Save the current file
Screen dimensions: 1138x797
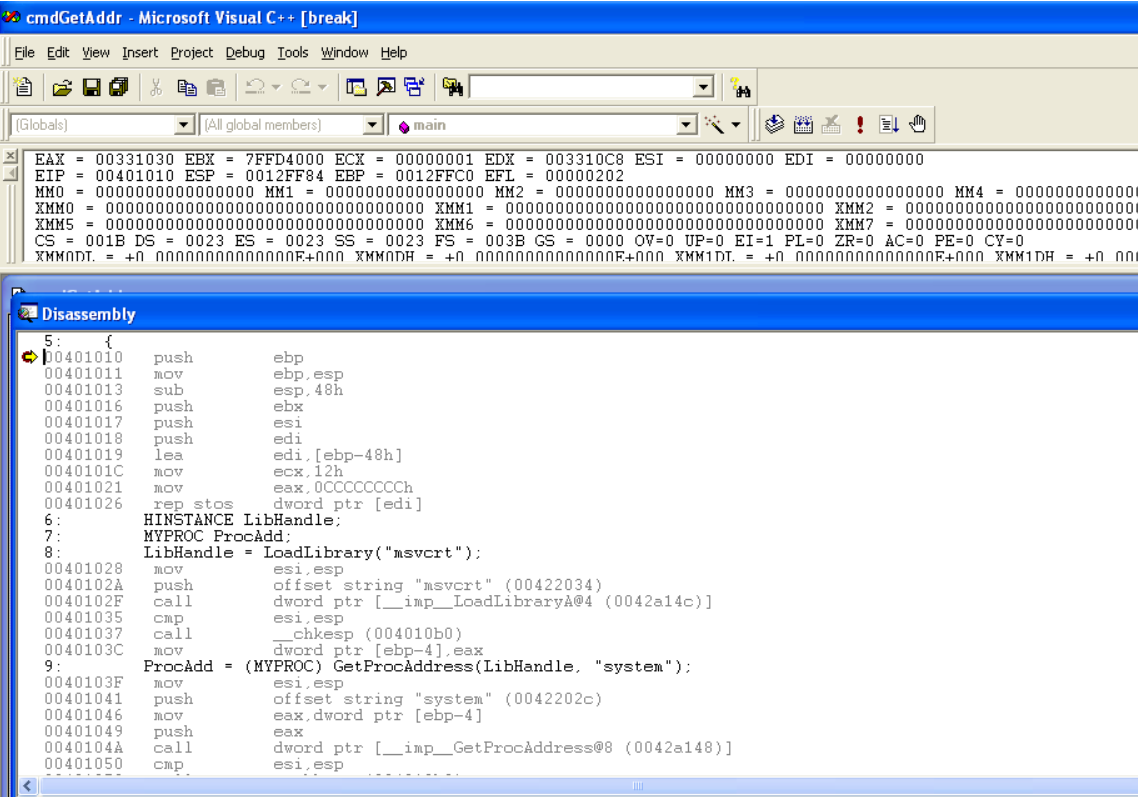click(x=91, y=87)
